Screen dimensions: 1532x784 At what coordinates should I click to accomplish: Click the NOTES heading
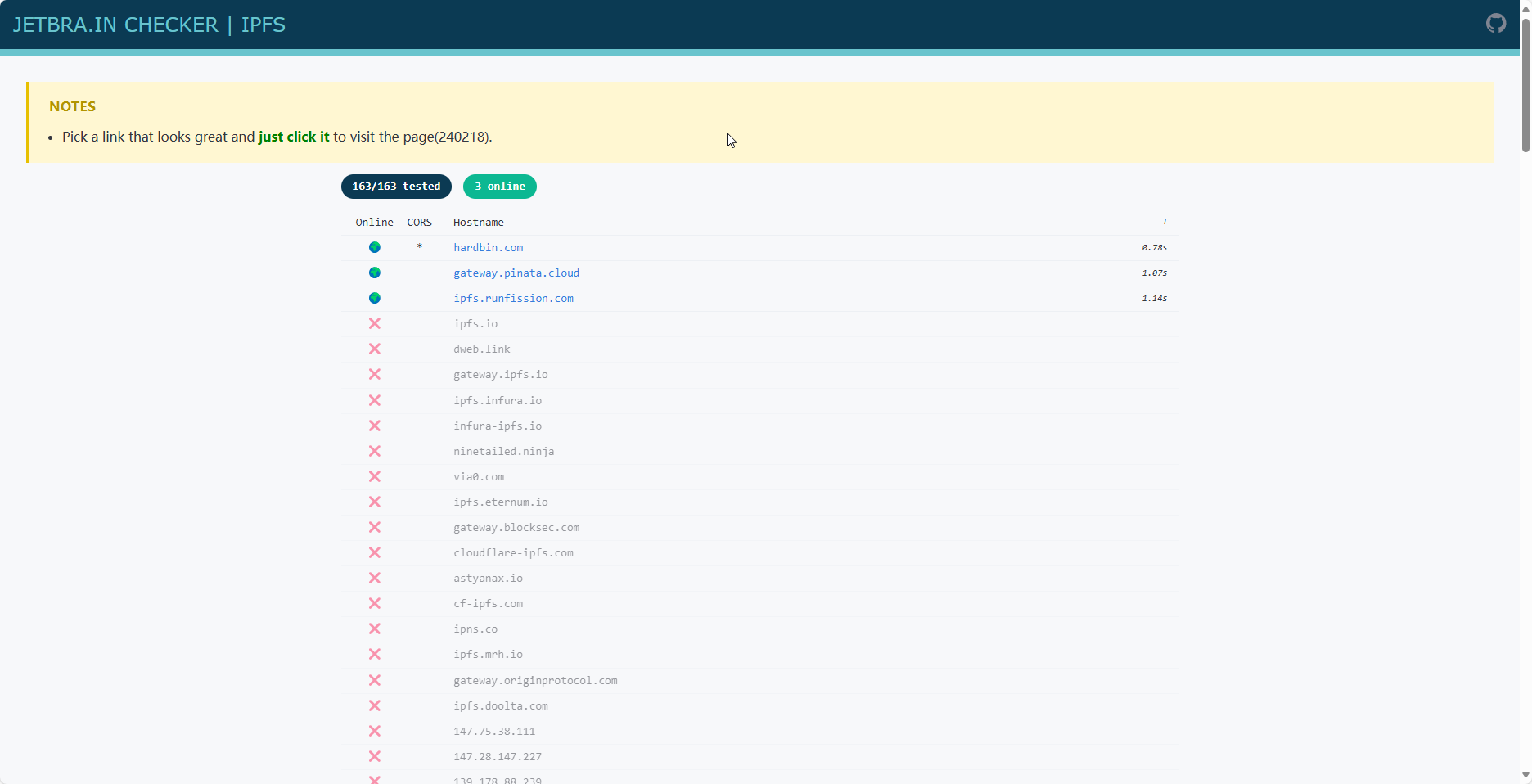72,106
